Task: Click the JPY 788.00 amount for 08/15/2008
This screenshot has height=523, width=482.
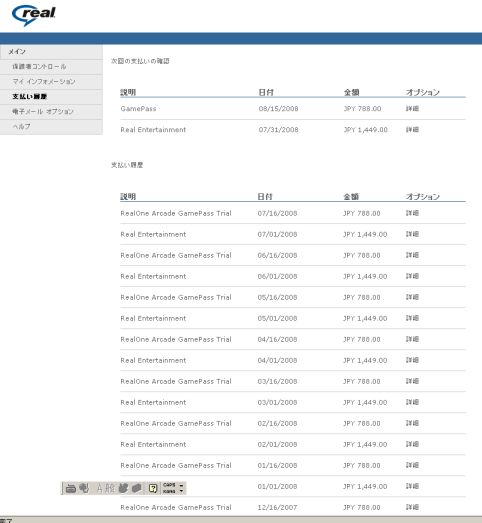Action: pyautogui.click(x=362, y=109)
